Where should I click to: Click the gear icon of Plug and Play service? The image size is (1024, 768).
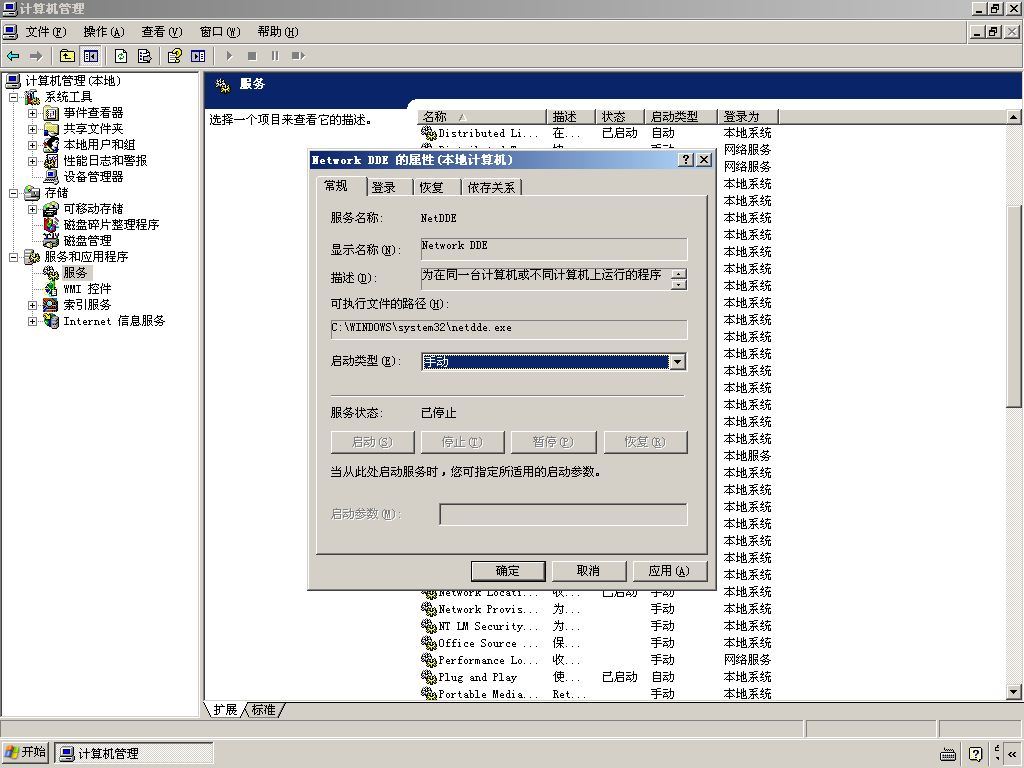click(428, 677)
